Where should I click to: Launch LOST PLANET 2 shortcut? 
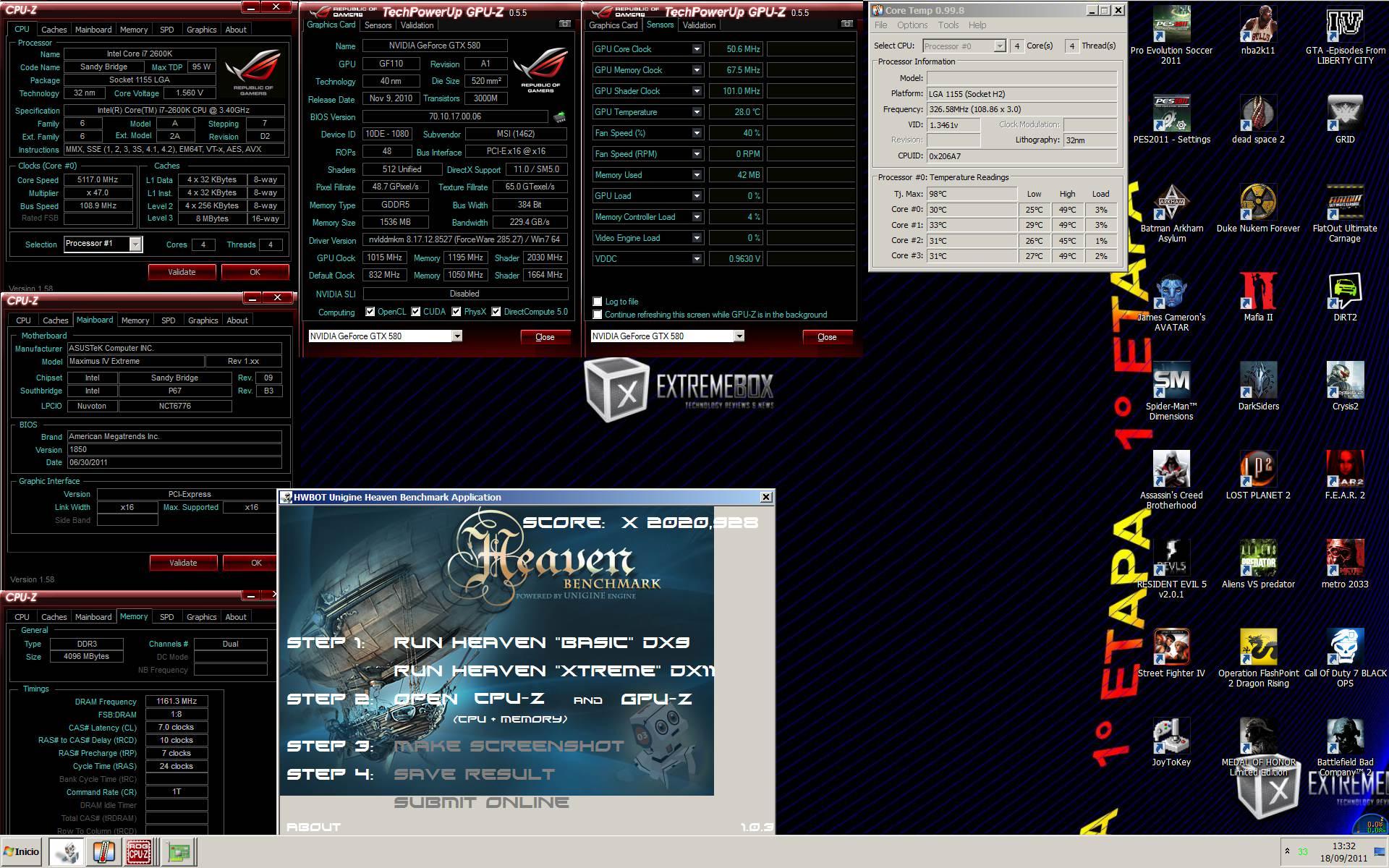click(x=1258, y=476)
